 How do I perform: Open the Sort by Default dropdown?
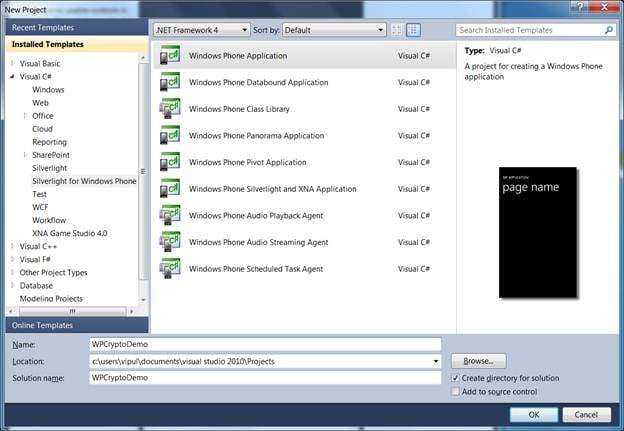coord(334,30)
